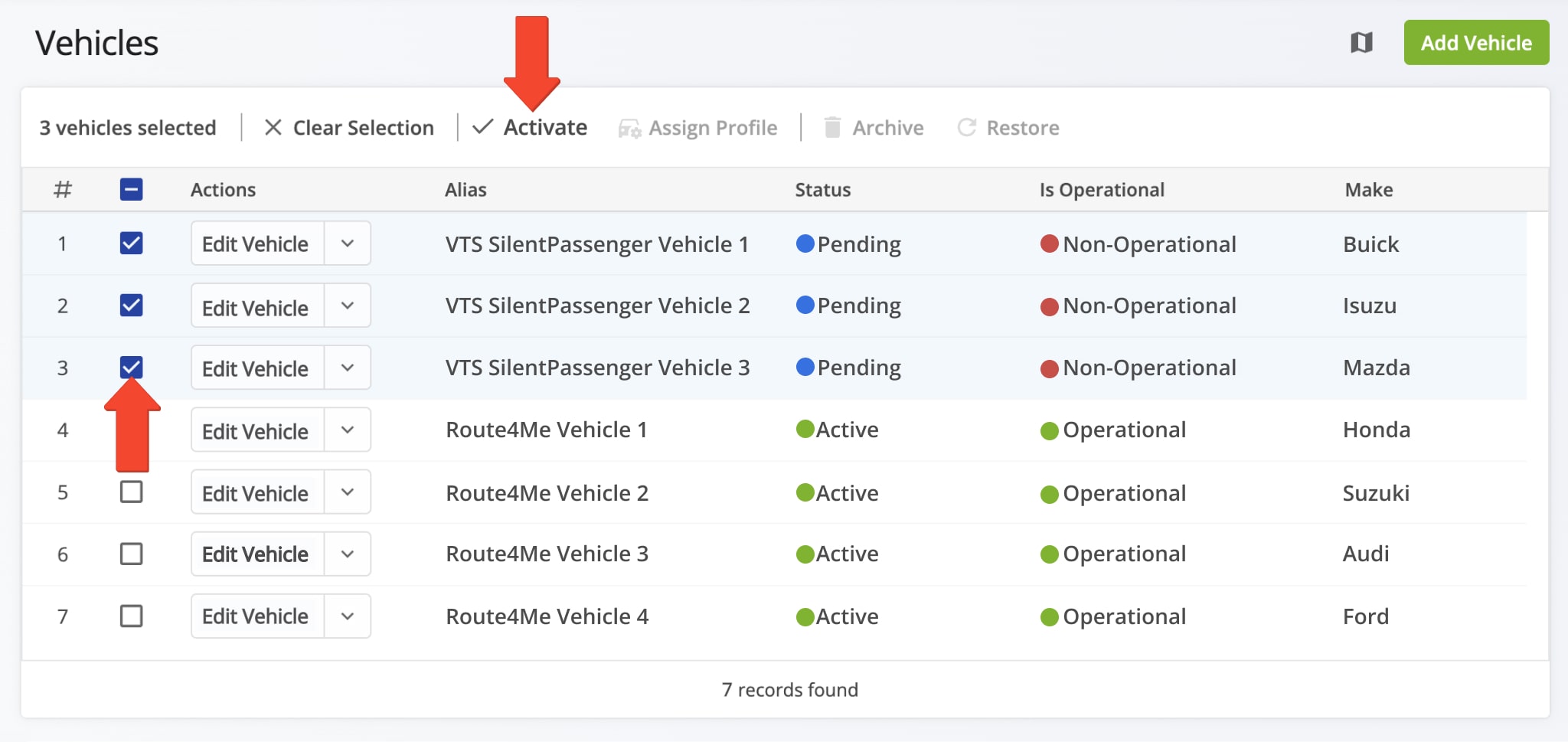
Task: Click '7 records found' footer text
Action: coord(790,690)
